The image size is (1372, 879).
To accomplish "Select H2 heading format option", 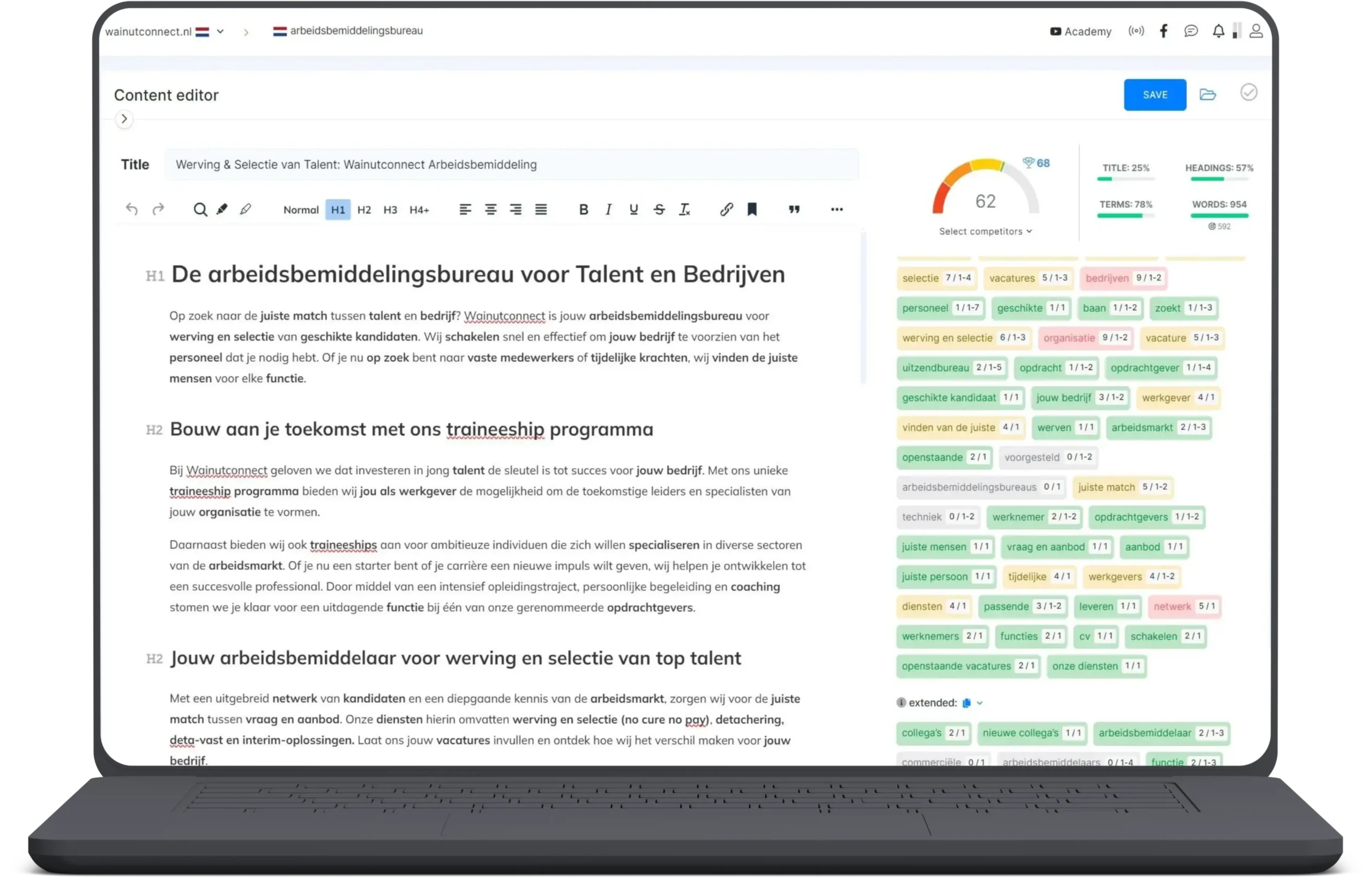I will (364, 209).
